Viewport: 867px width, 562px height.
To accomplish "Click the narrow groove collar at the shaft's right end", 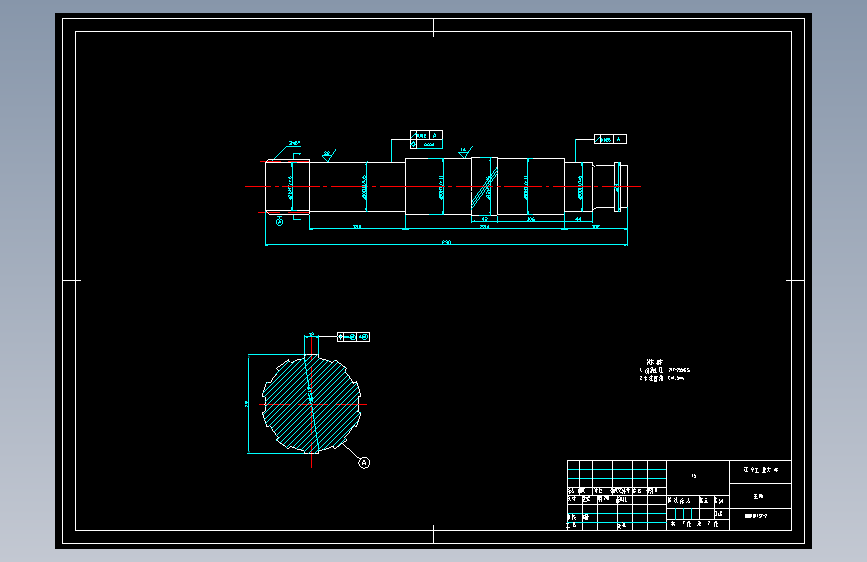I will [618, 186].
